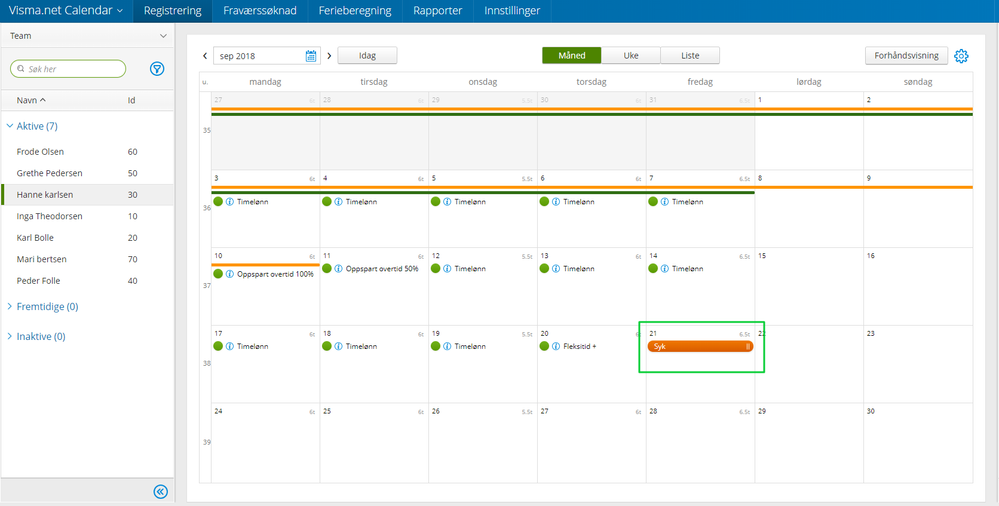
Task: Open the Rapporter tab
Action: tap(438, 11)
